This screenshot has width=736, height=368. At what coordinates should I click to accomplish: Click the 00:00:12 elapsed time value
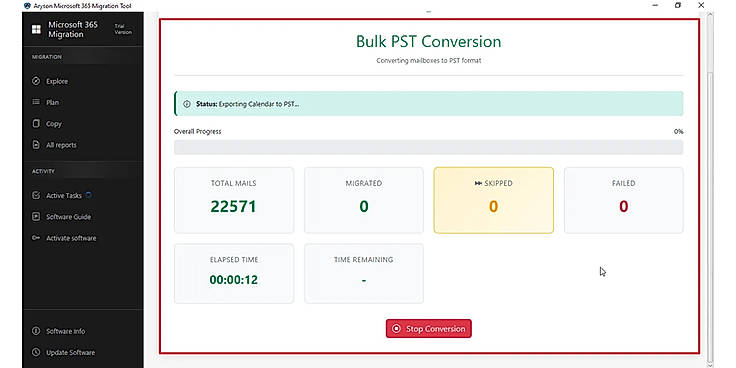click(x=234, y=280)
